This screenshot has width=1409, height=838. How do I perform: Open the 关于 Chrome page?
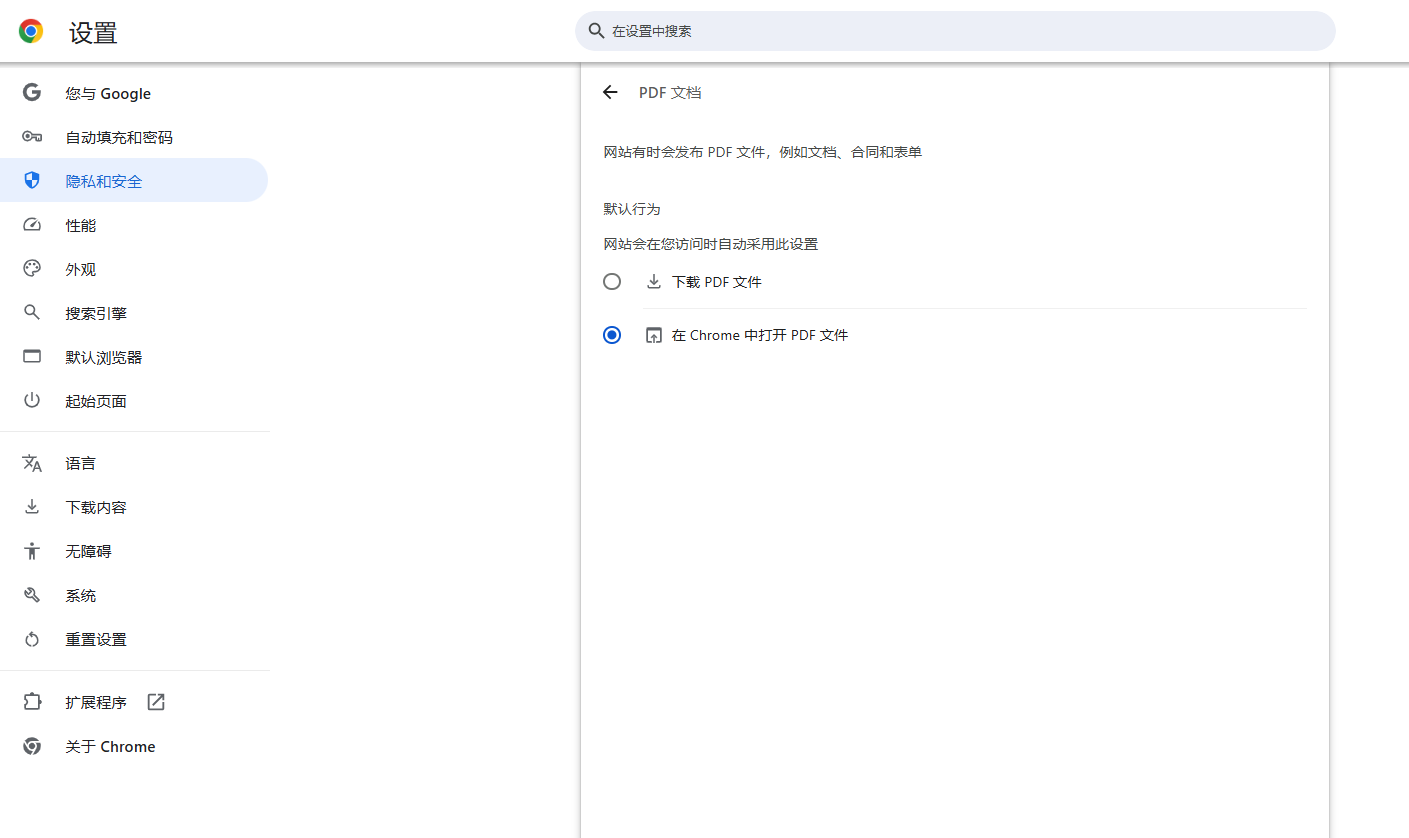(x=134, y=746)
